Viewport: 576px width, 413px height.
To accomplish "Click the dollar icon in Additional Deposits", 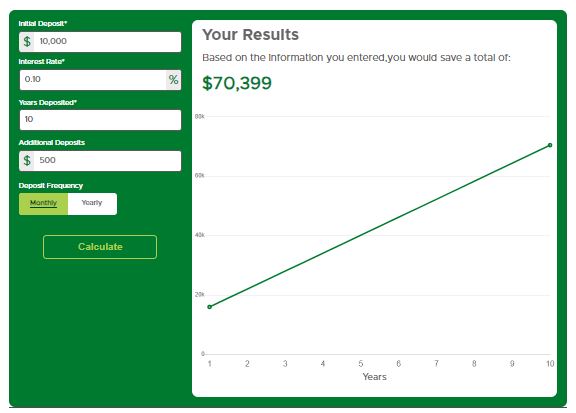I will (x=27, y=161).
